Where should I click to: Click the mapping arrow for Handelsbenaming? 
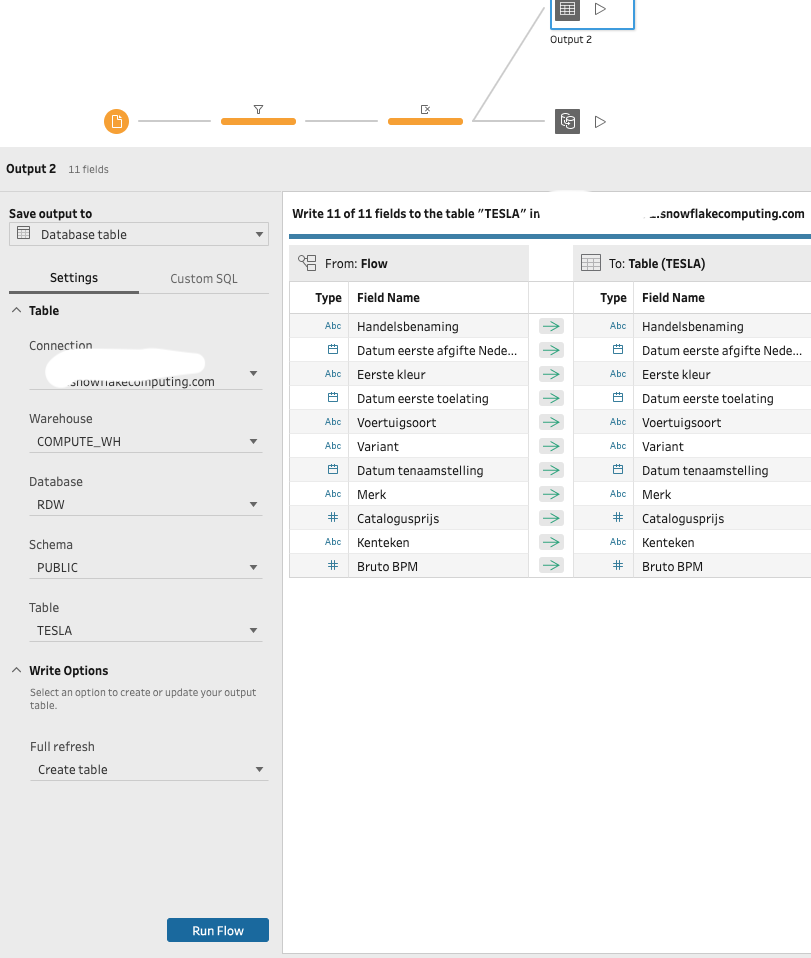click(x=551, y=326)
